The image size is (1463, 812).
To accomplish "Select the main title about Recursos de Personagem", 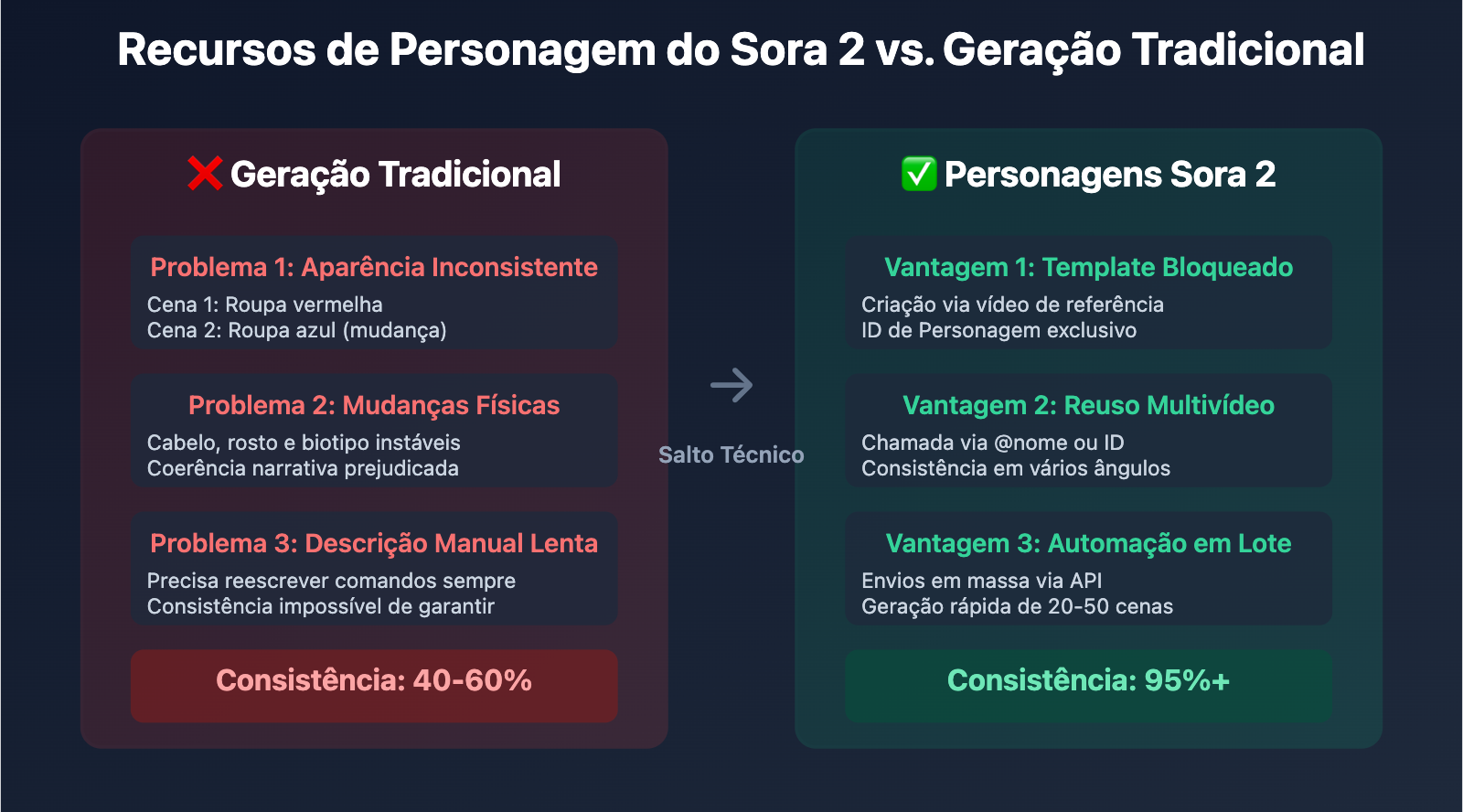I will [x=741, y=49].
